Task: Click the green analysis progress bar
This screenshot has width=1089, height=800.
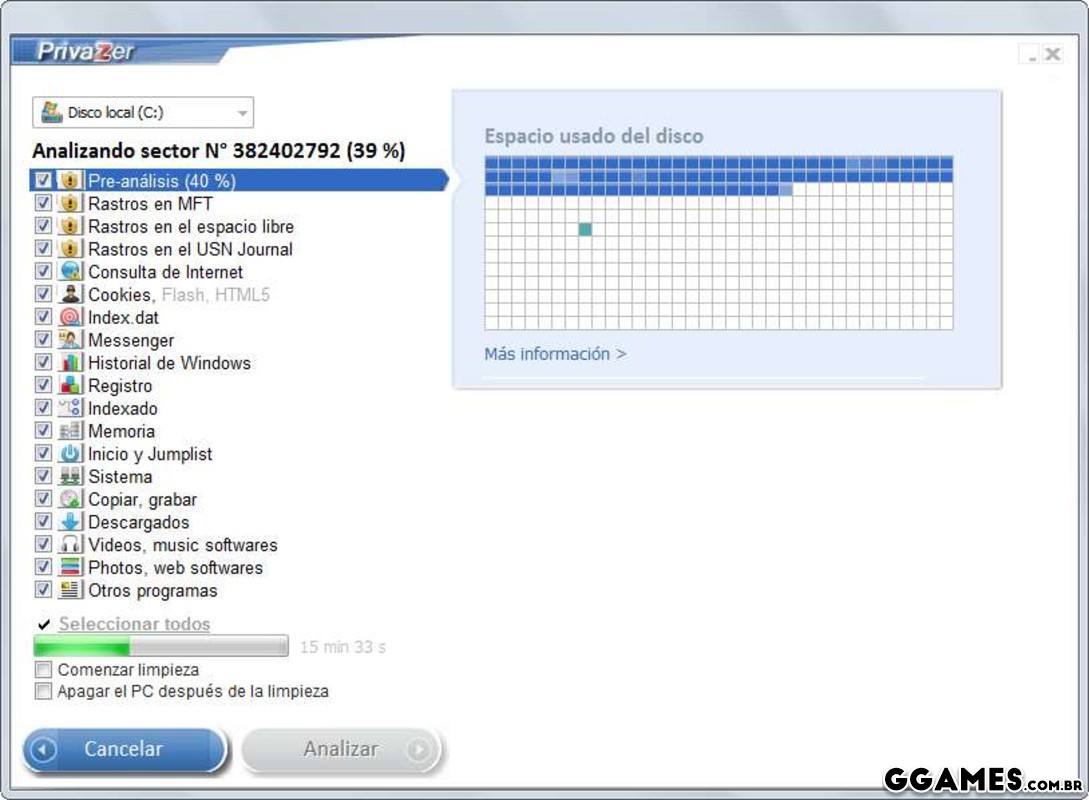Action: tap(160, 647)
